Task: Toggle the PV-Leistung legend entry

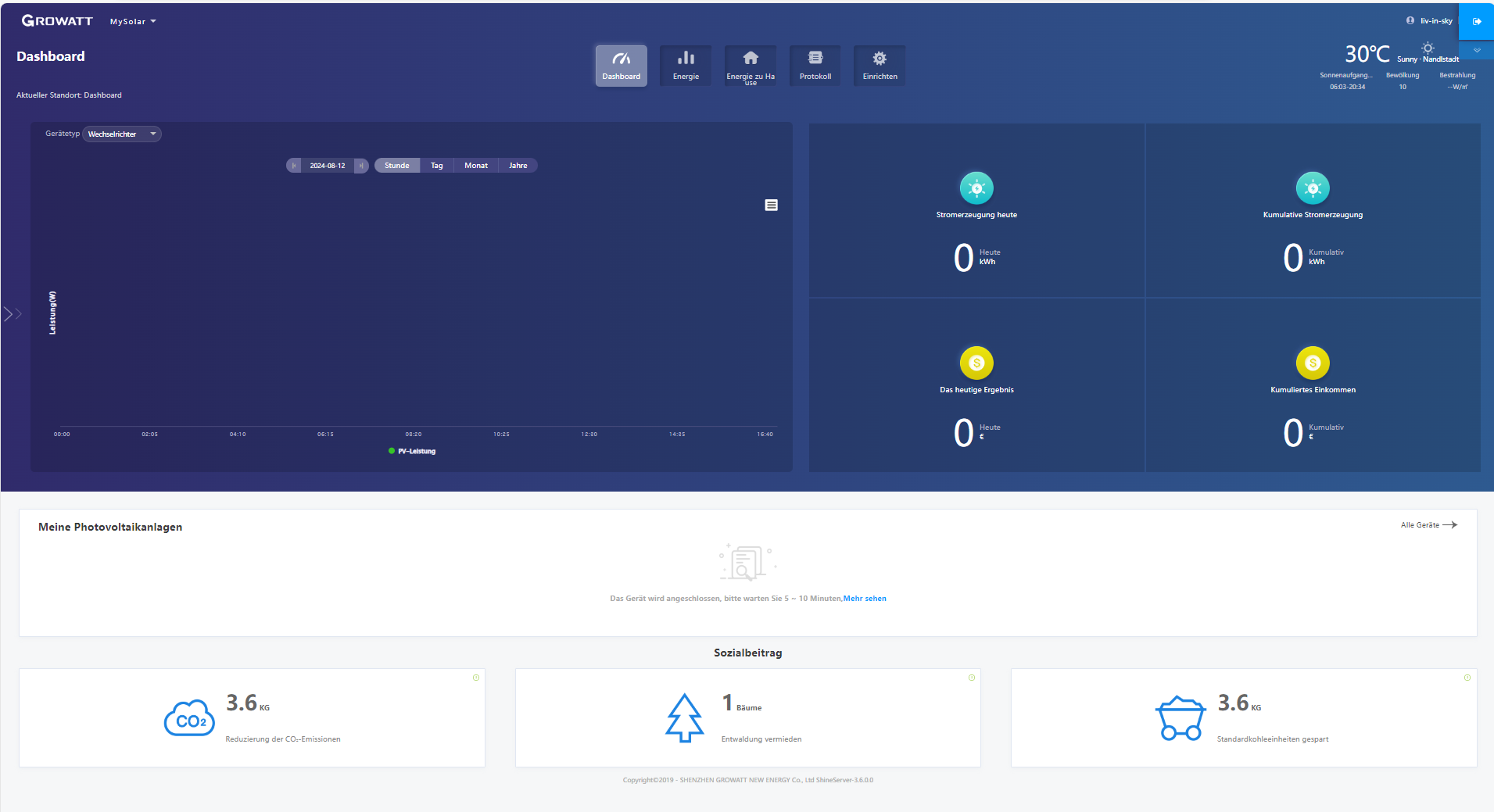Action: coord(412,451)
